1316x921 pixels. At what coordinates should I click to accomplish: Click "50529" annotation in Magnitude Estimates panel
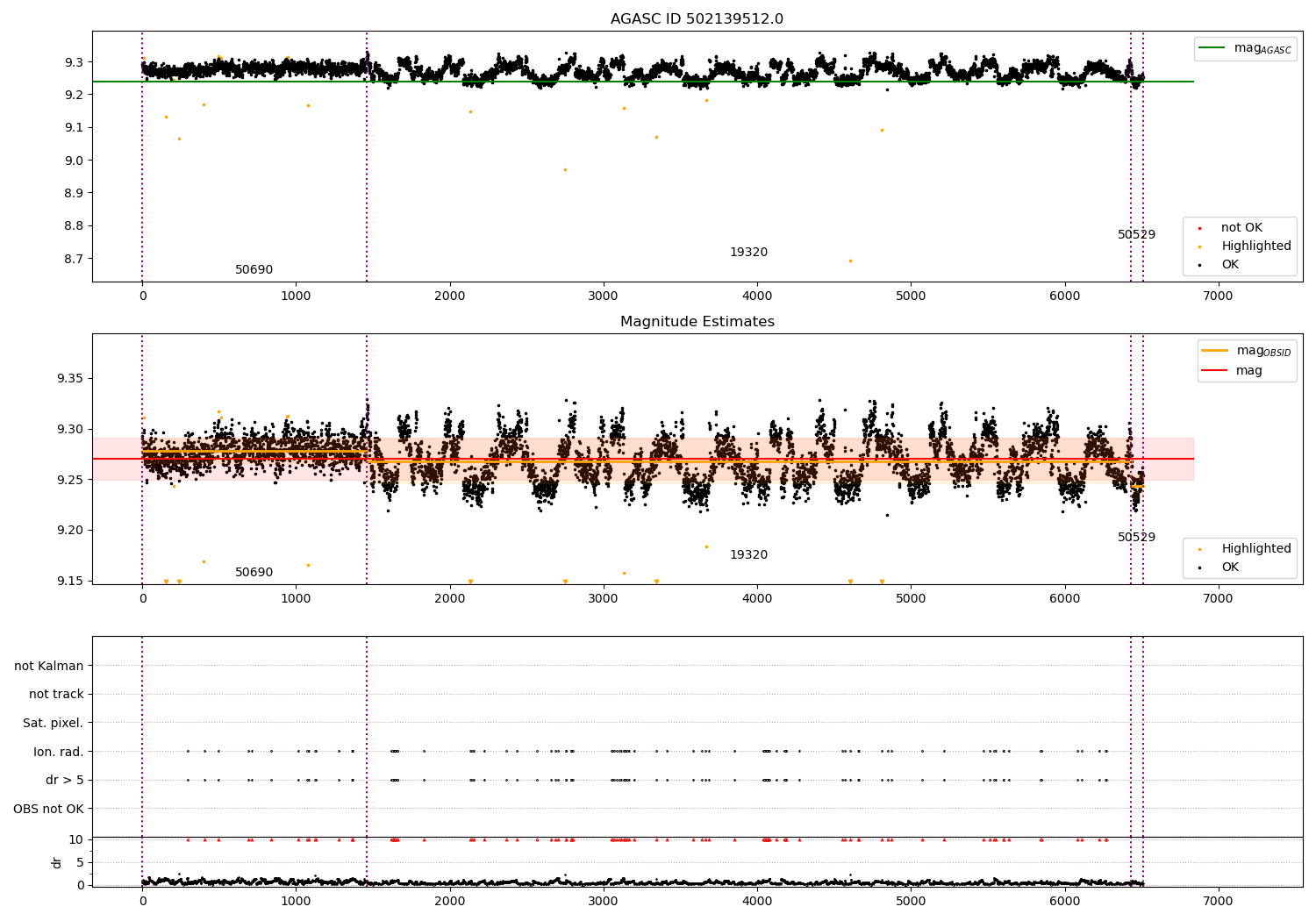pos(1136,538)
